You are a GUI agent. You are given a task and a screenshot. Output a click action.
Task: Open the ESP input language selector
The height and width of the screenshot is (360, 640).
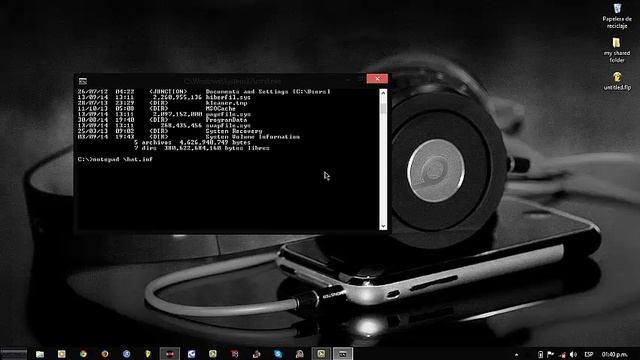[x=589, y=354]
